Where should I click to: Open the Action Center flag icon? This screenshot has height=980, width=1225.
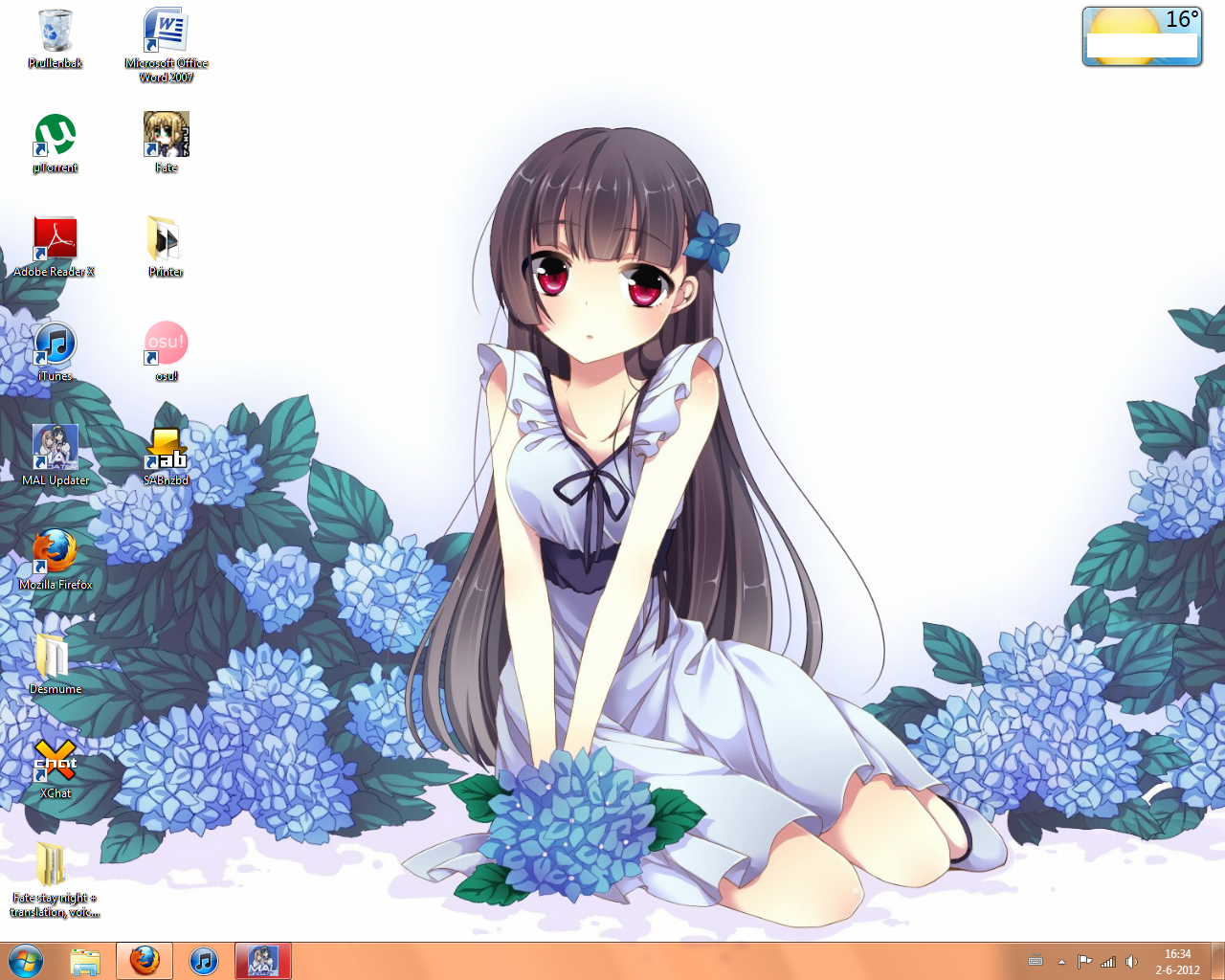click(1084, 962)
